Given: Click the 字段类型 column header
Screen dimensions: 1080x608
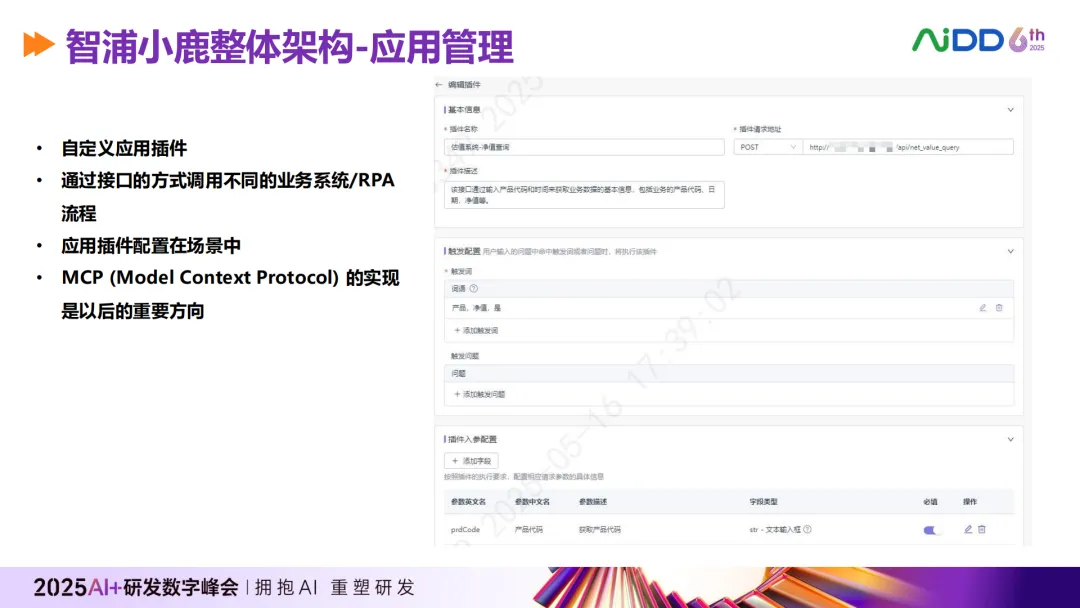Looking at the screenshot, I should [763, 501].
